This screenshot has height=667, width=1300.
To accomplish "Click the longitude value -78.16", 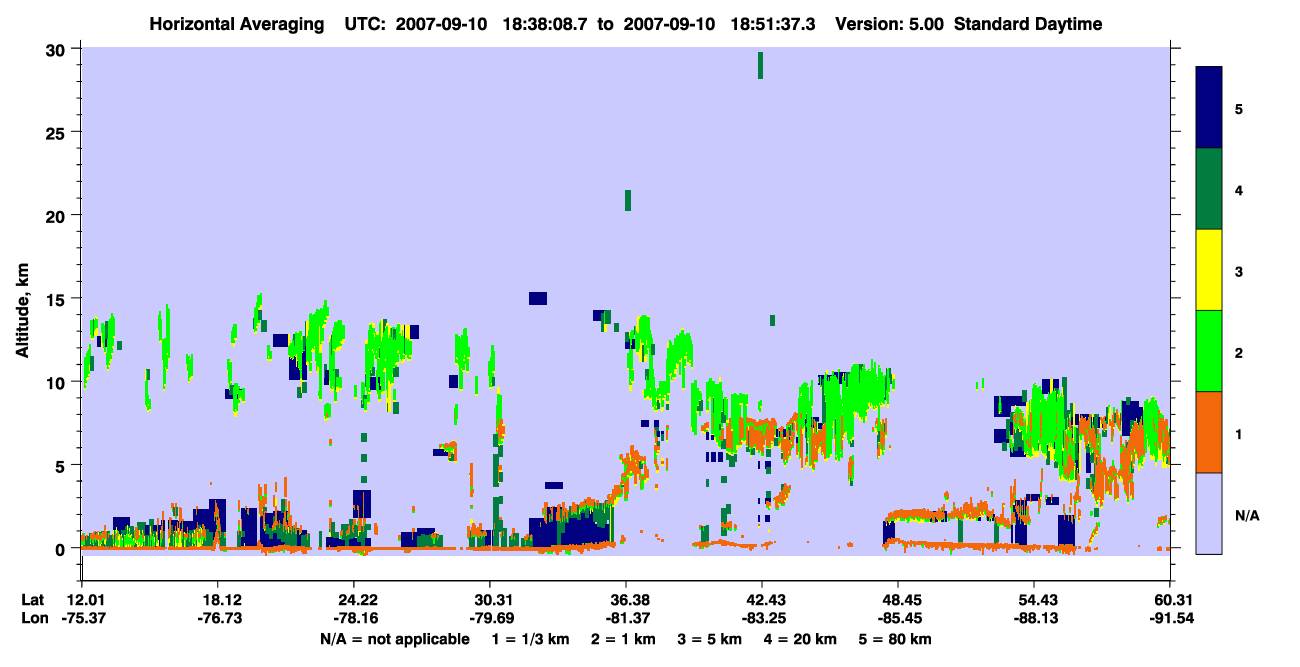I will pos(353,618).
